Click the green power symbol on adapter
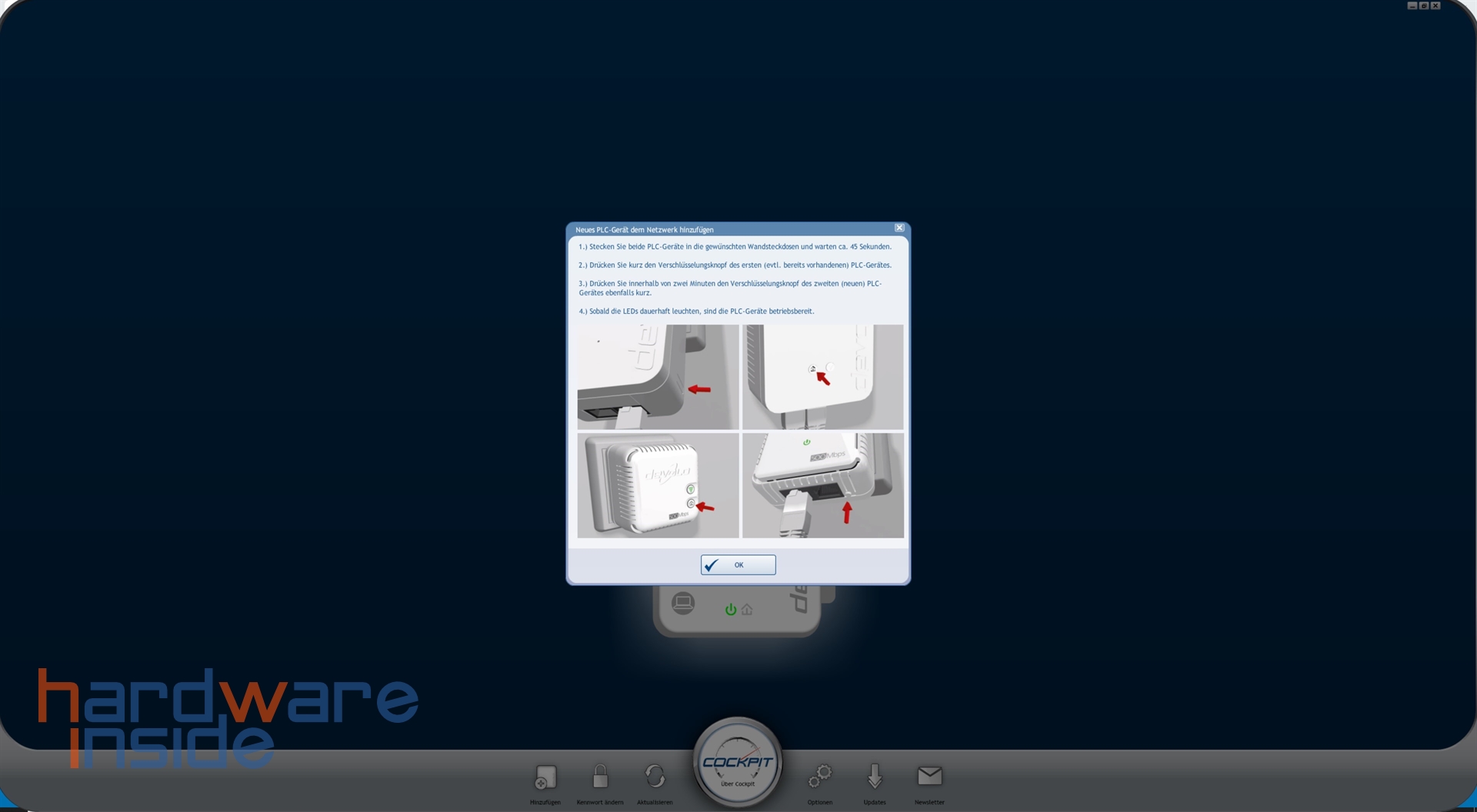The height and width of the screenshot is (812, 1477). click(730, 610)
